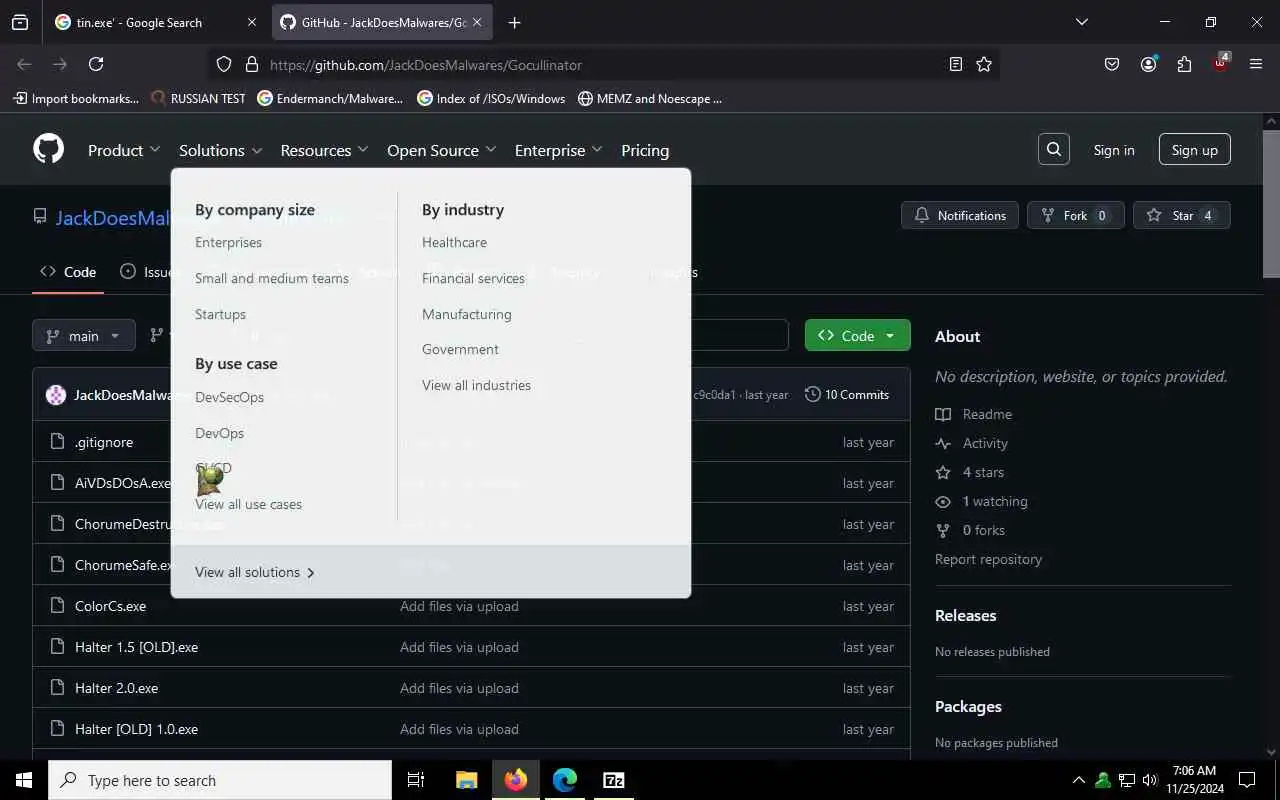Select Startups in Solutions menu
This screenshot has width=1280, height=800.
[x=220, y=314]
